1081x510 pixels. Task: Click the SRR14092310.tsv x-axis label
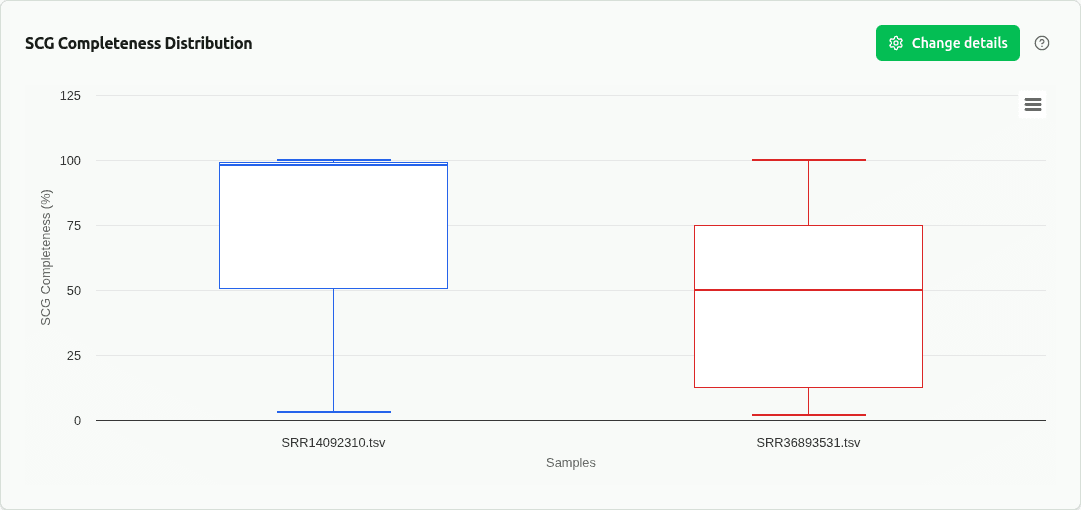point(333,442)
